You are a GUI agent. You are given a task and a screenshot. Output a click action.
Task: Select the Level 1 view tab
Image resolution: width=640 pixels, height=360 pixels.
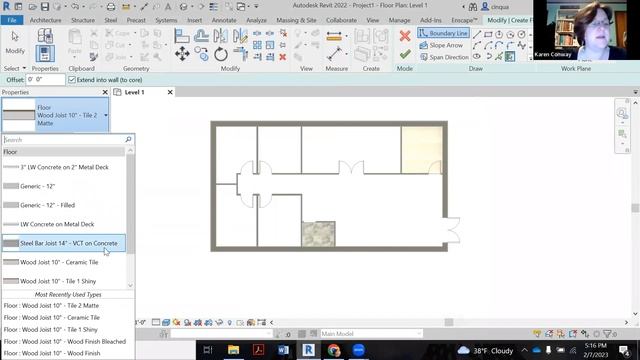pyautogui.click(x=134, y=92)
